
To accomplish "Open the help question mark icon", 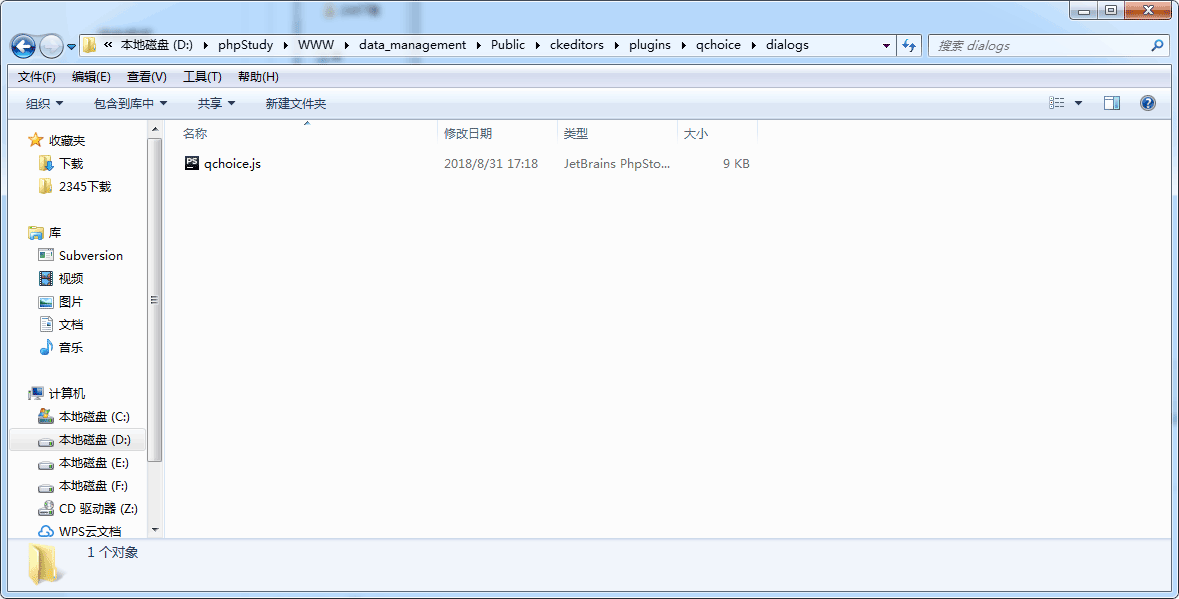I will click(x=1148, y=103).
